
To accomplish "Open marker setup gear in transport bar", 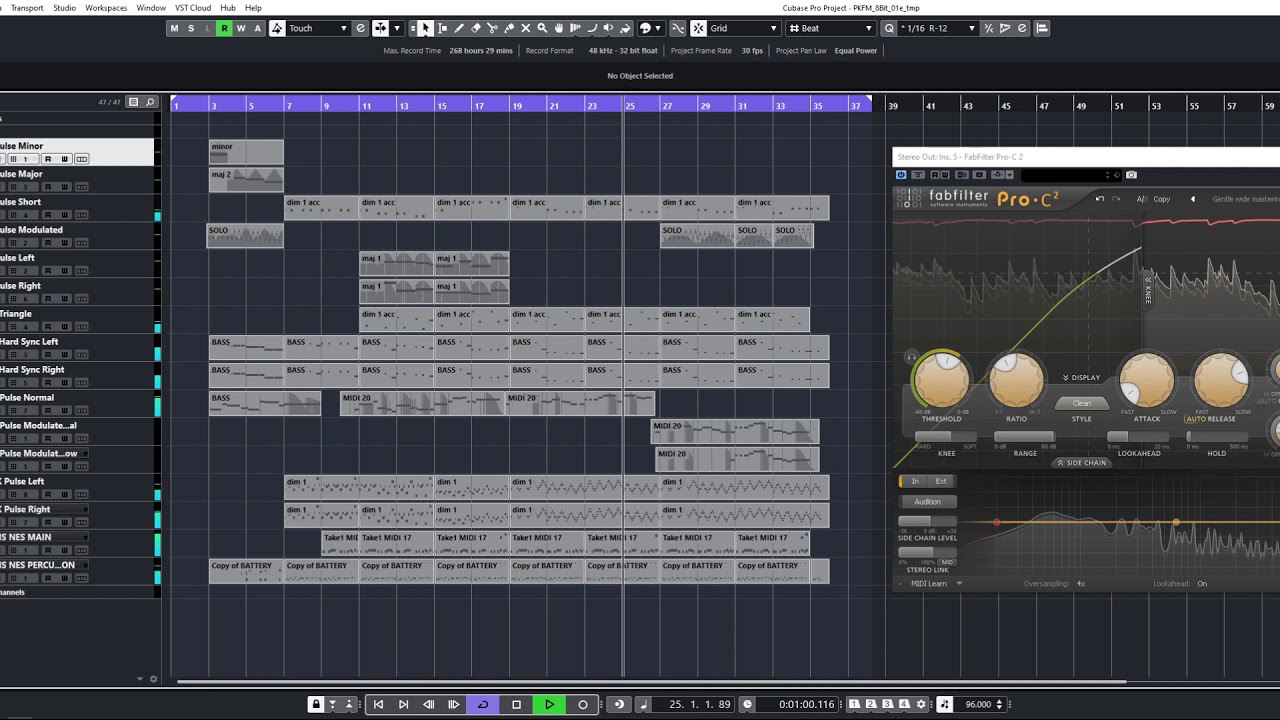I will 921,704.
